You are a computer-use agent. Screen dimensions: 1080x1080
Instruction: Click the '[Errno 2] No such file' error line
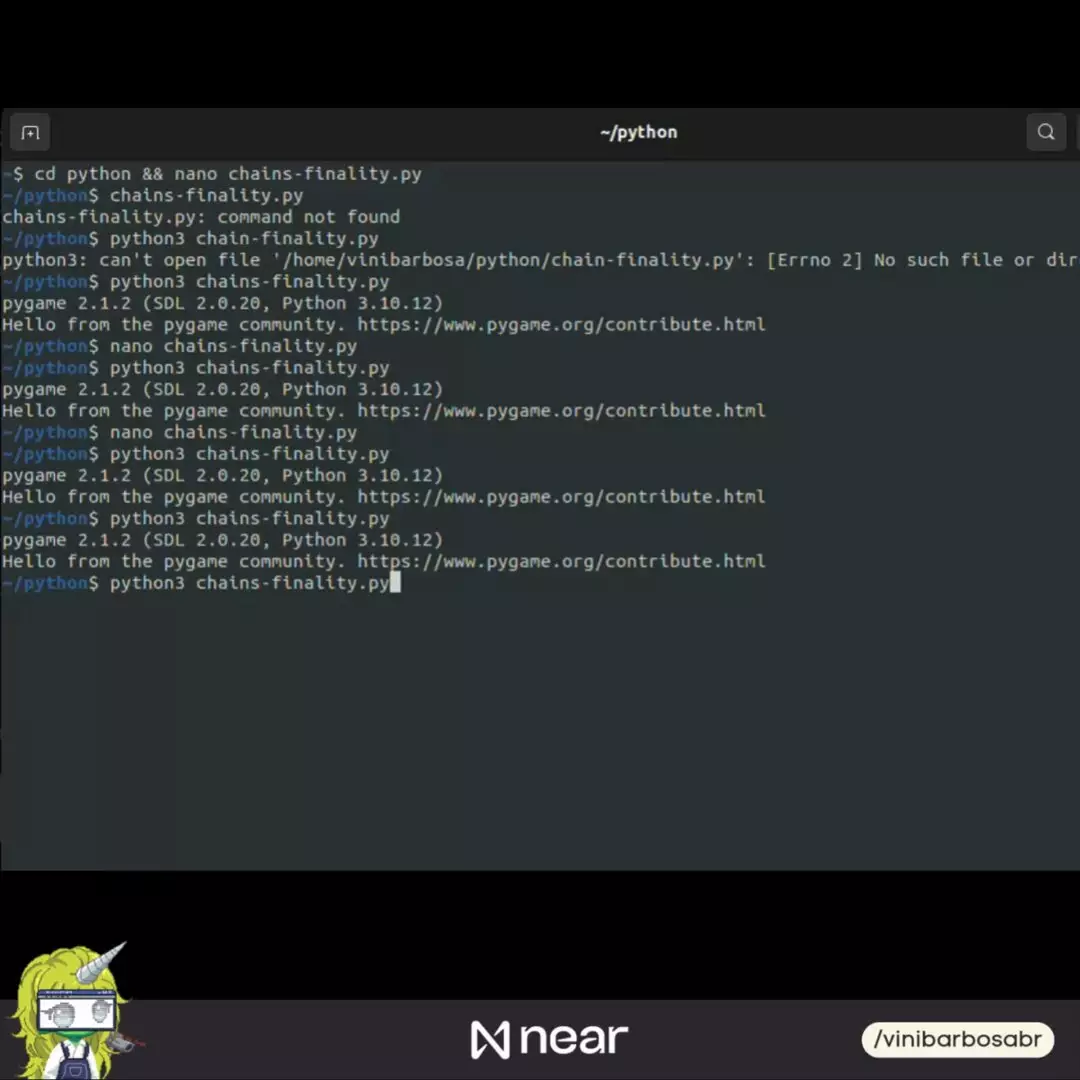[540, 260]
